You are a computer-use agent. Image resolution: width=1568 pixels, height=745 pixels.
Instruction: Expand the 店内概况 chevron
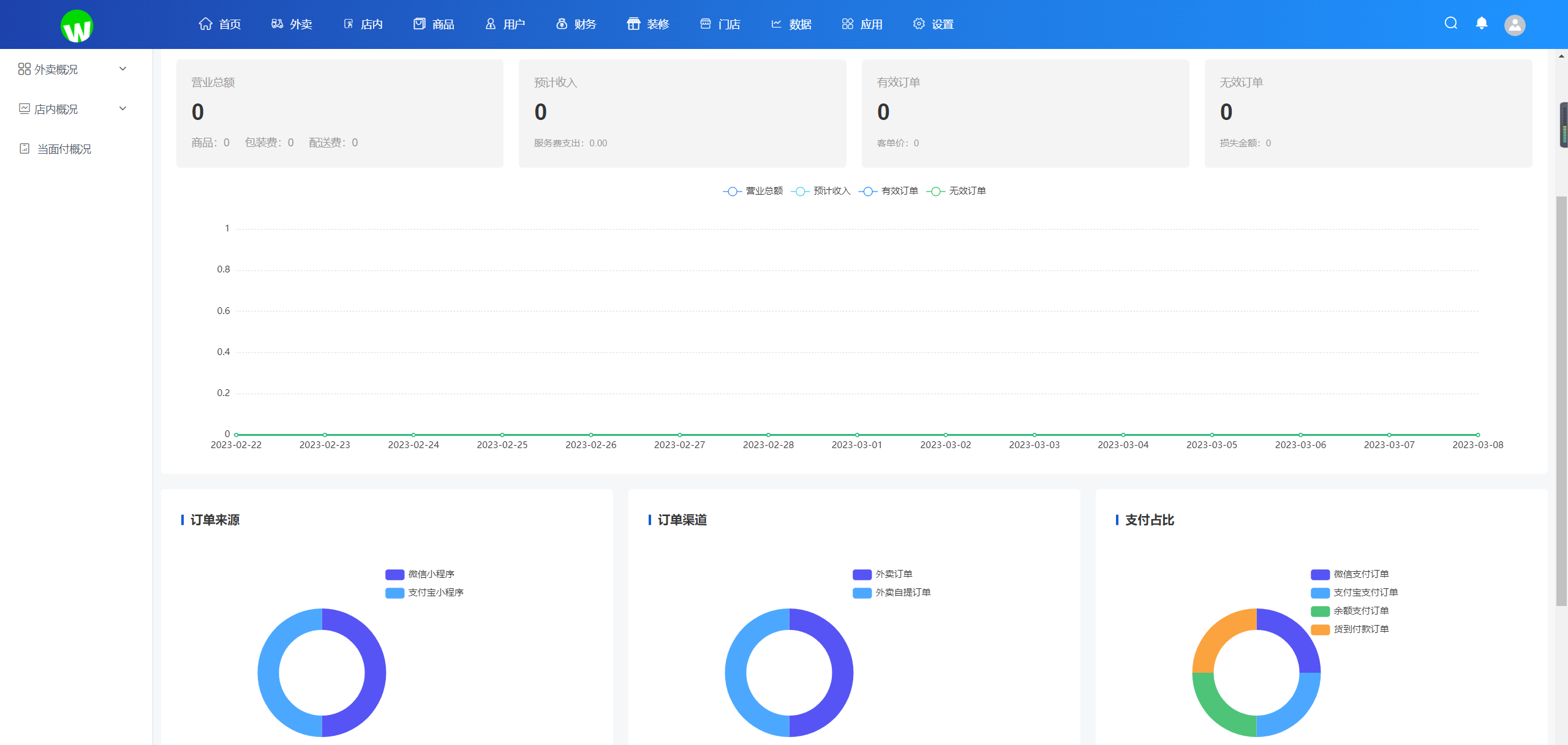click(123, 109)
